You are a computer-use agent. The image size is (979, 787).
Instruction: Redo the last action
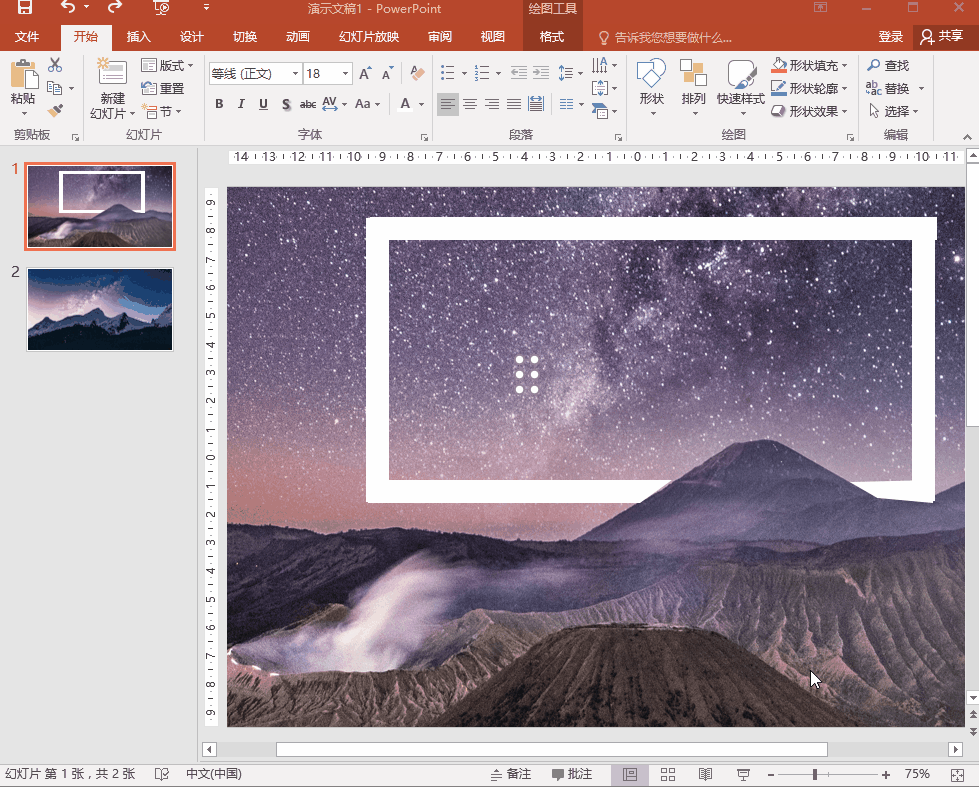point(114,7)
